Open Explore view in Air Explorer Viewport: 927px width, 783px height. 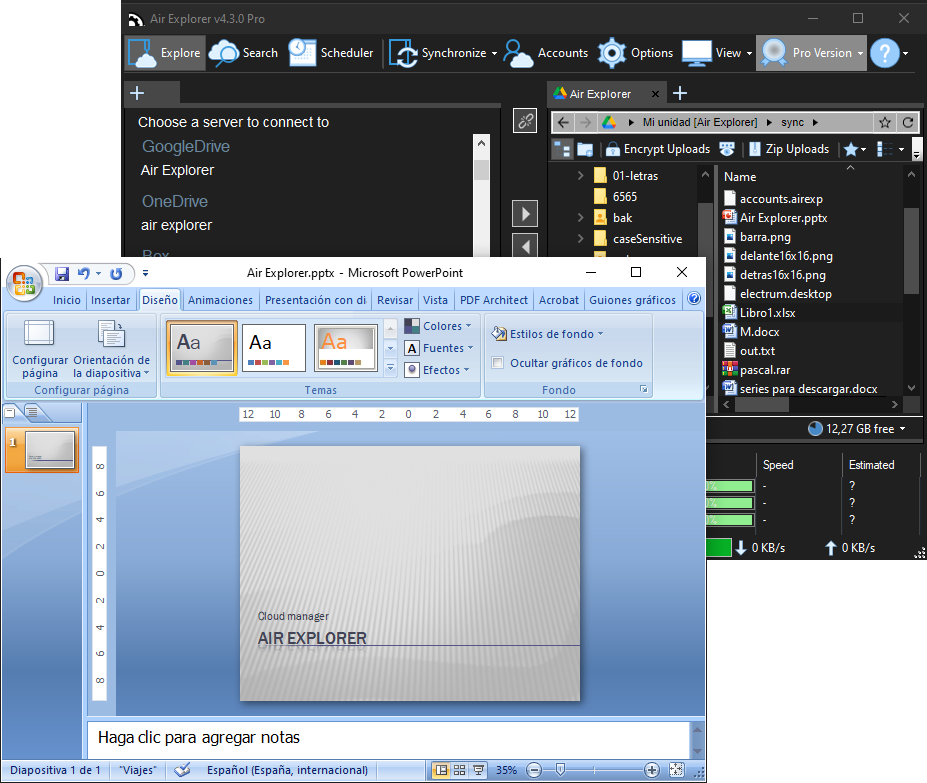[x=166, y=53]
